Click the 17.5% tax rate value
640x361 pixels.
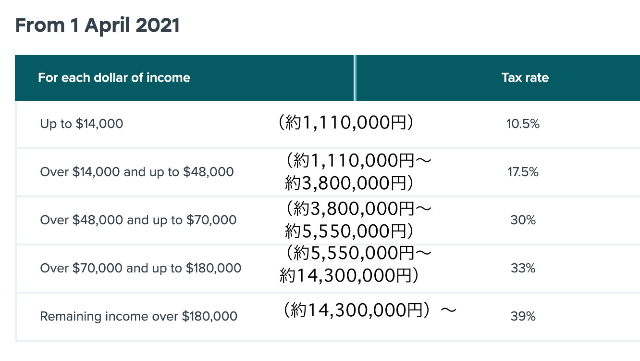523,172
